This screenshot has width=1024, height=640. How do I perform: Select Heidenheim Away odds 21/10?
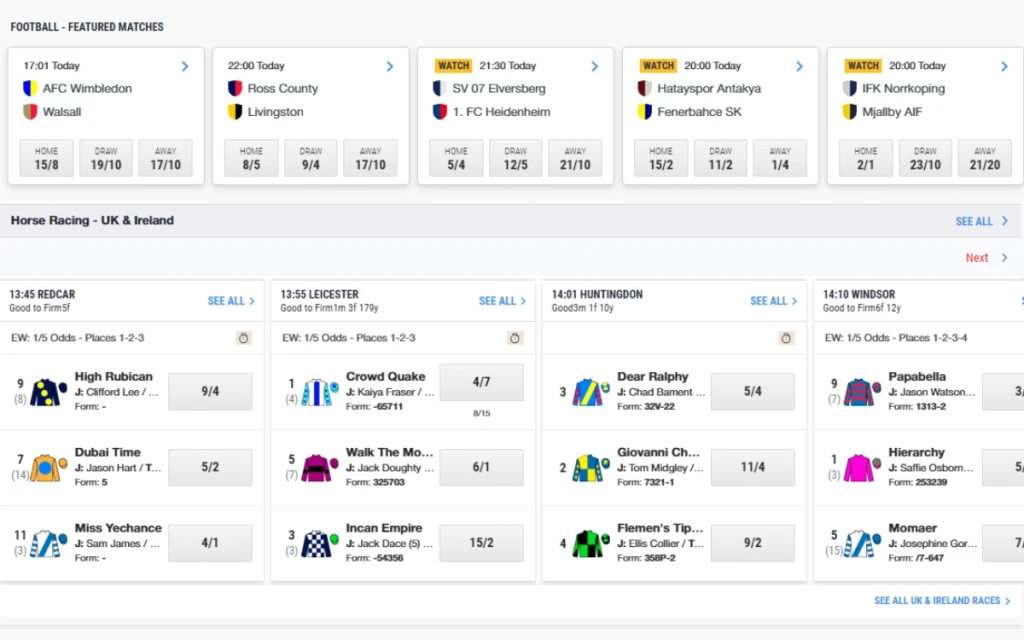coord(575,158)
